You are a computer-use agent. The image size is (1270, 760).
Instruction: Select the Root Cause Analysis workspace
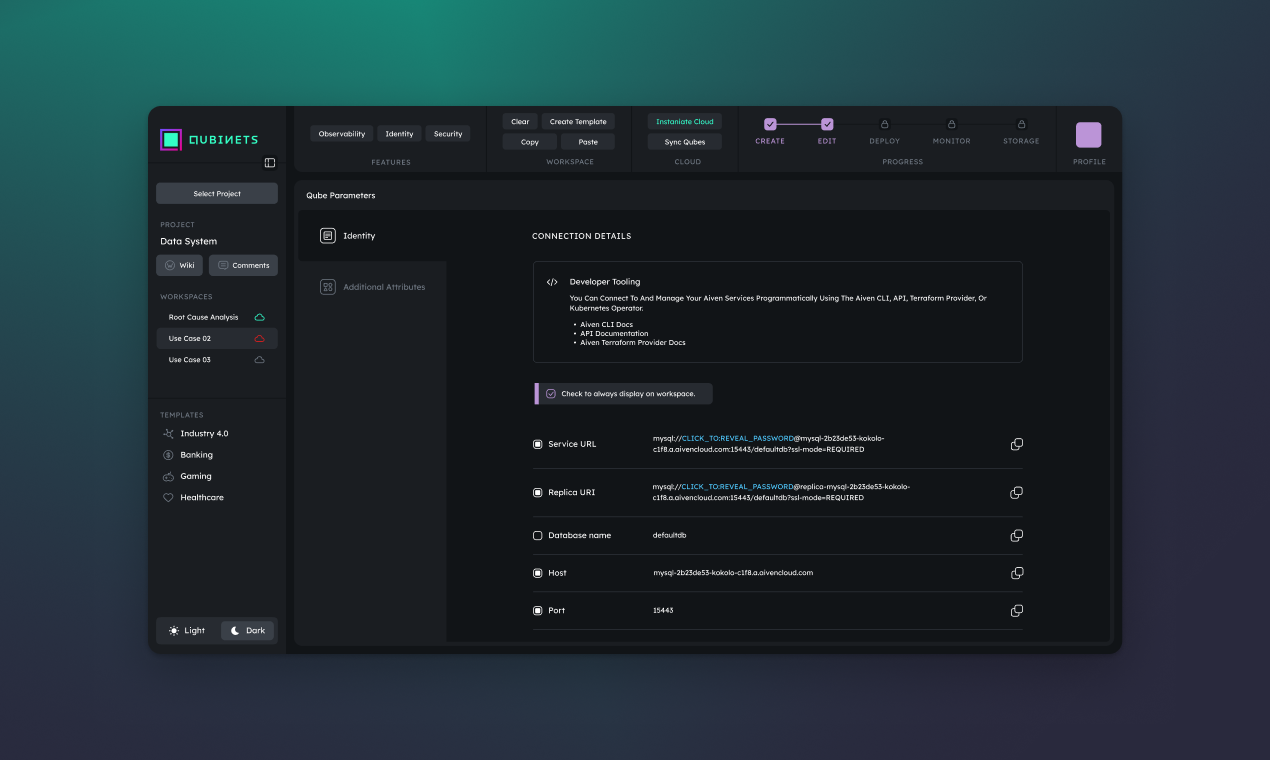[x=217, y=317]
